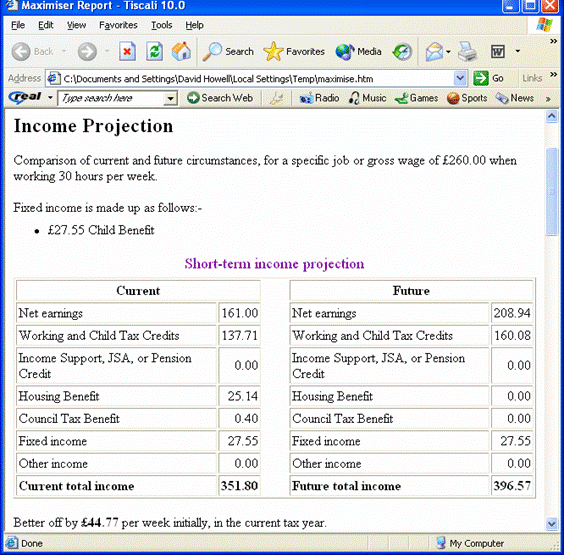
Task: Expand the real toolbar overflow chevron
Action: pyautogui.click(x=548, y=99)
